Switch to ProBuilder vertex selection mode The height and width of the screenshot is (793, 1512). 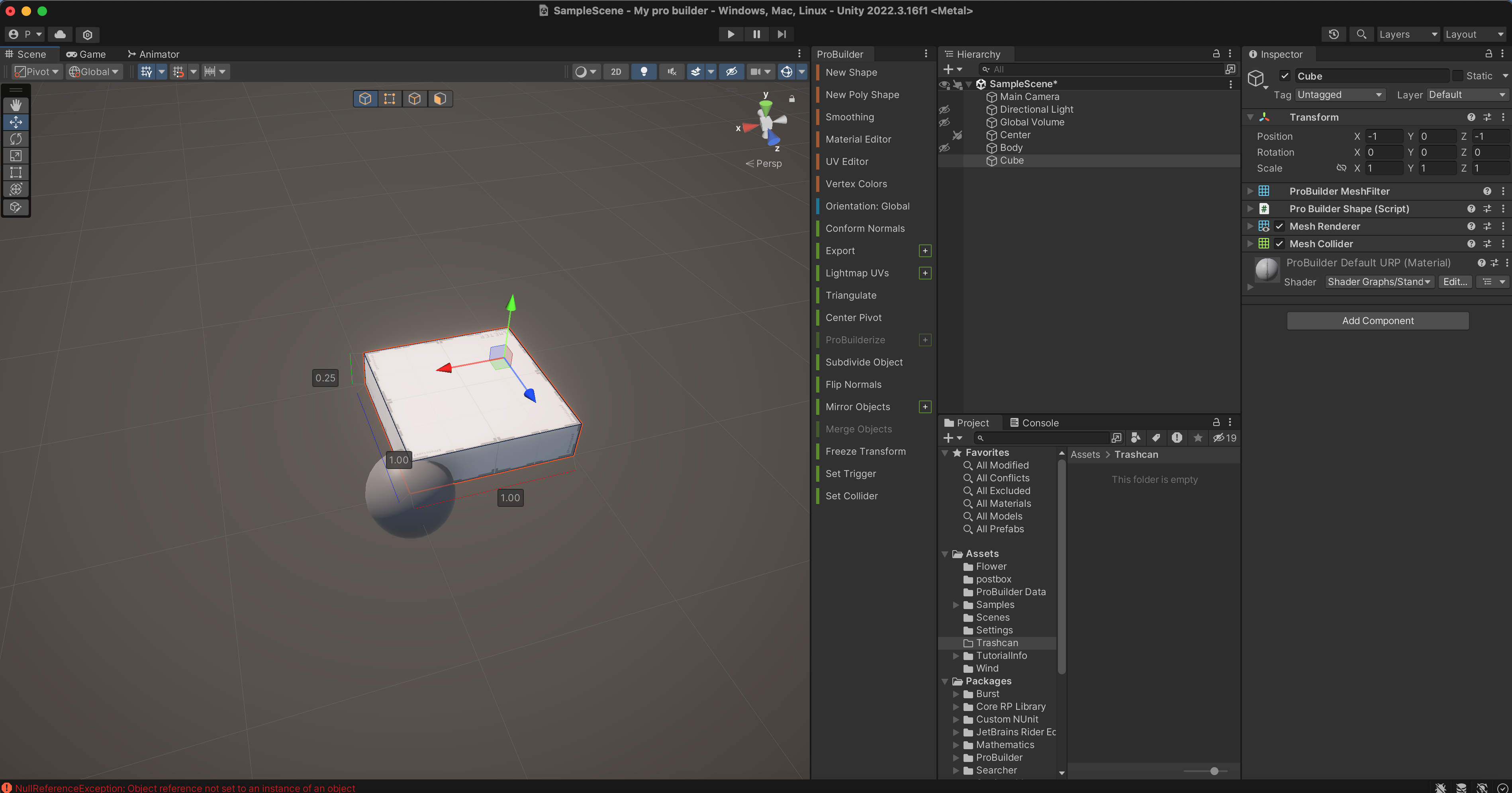pos(389,99)
